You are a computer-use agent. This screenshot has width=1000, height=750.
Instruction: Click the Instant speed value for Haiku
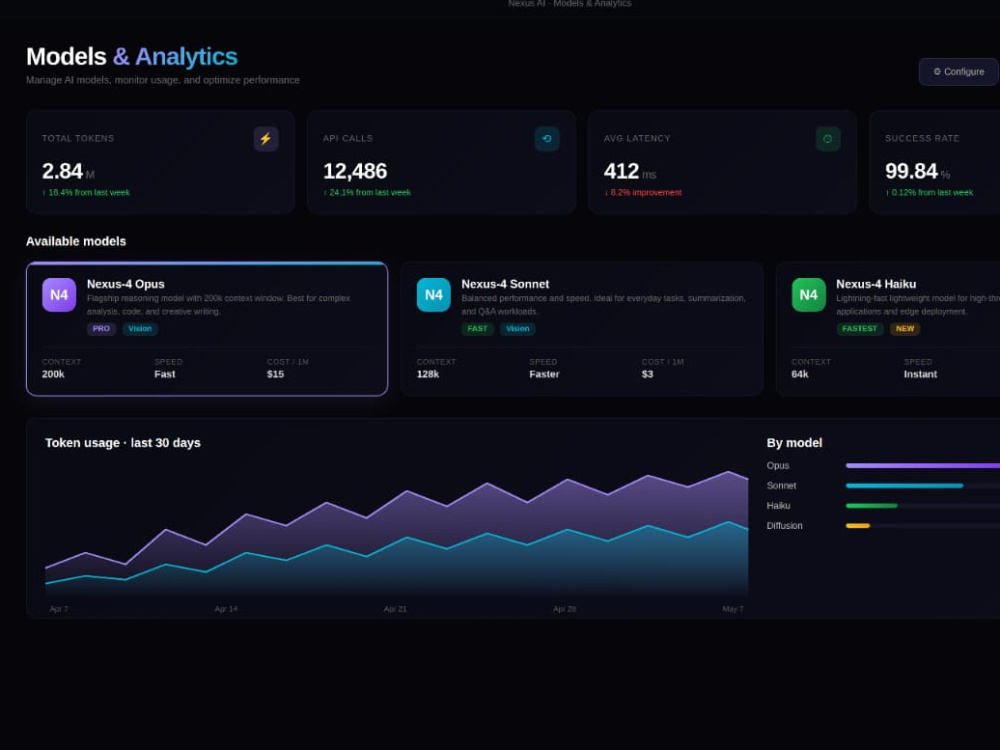click(920, 374)
